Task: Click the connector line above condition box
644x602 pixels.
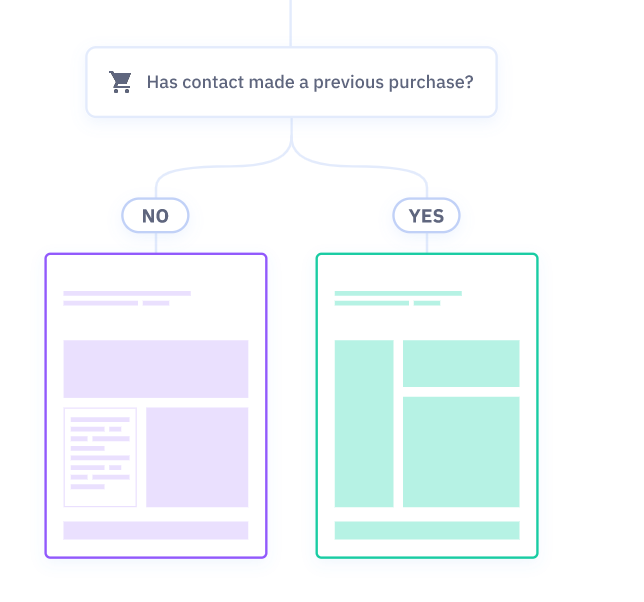Action: [291, 23]
